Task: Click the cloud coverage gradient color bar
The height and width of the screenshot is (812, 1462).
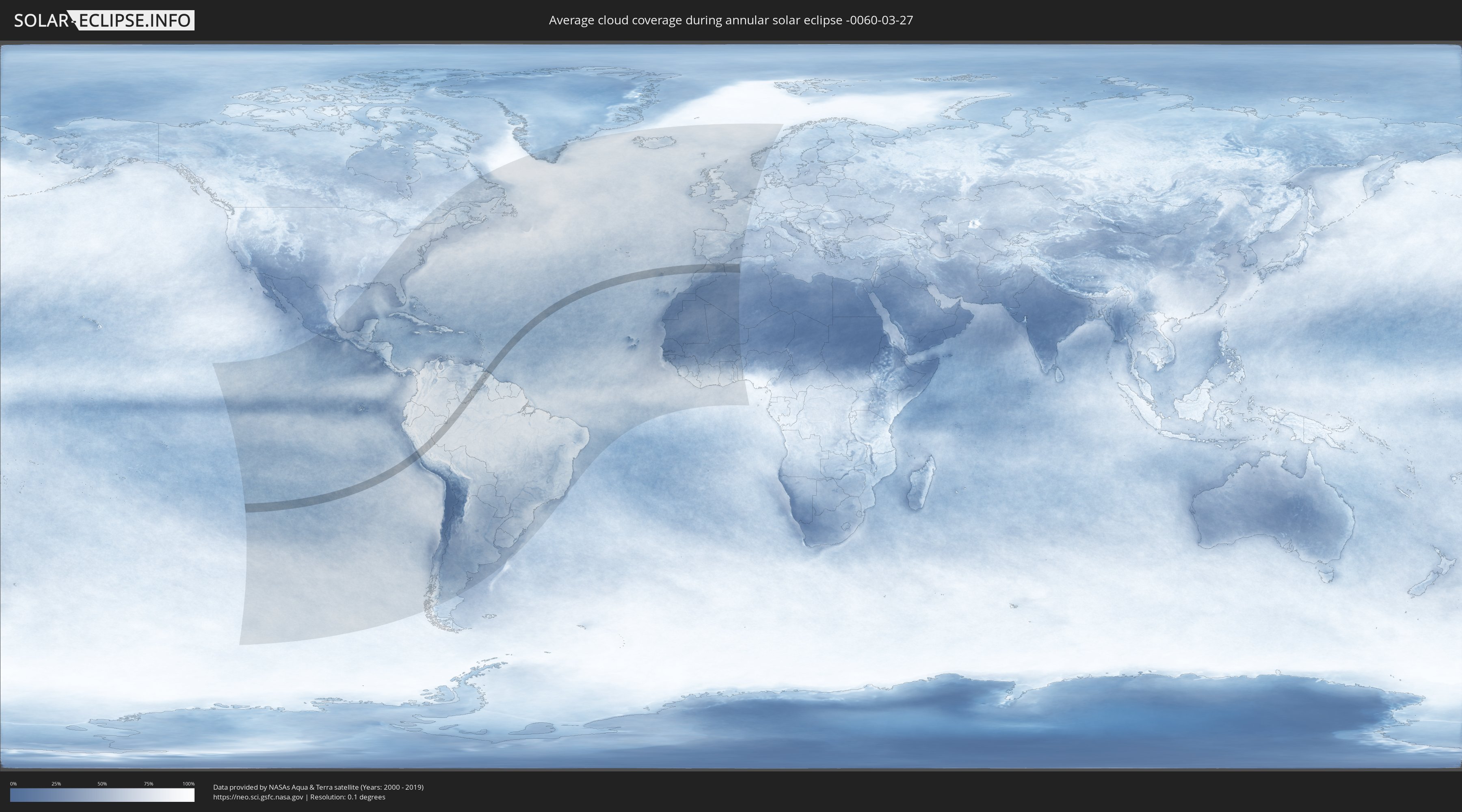Action: [x=102, y=795]
